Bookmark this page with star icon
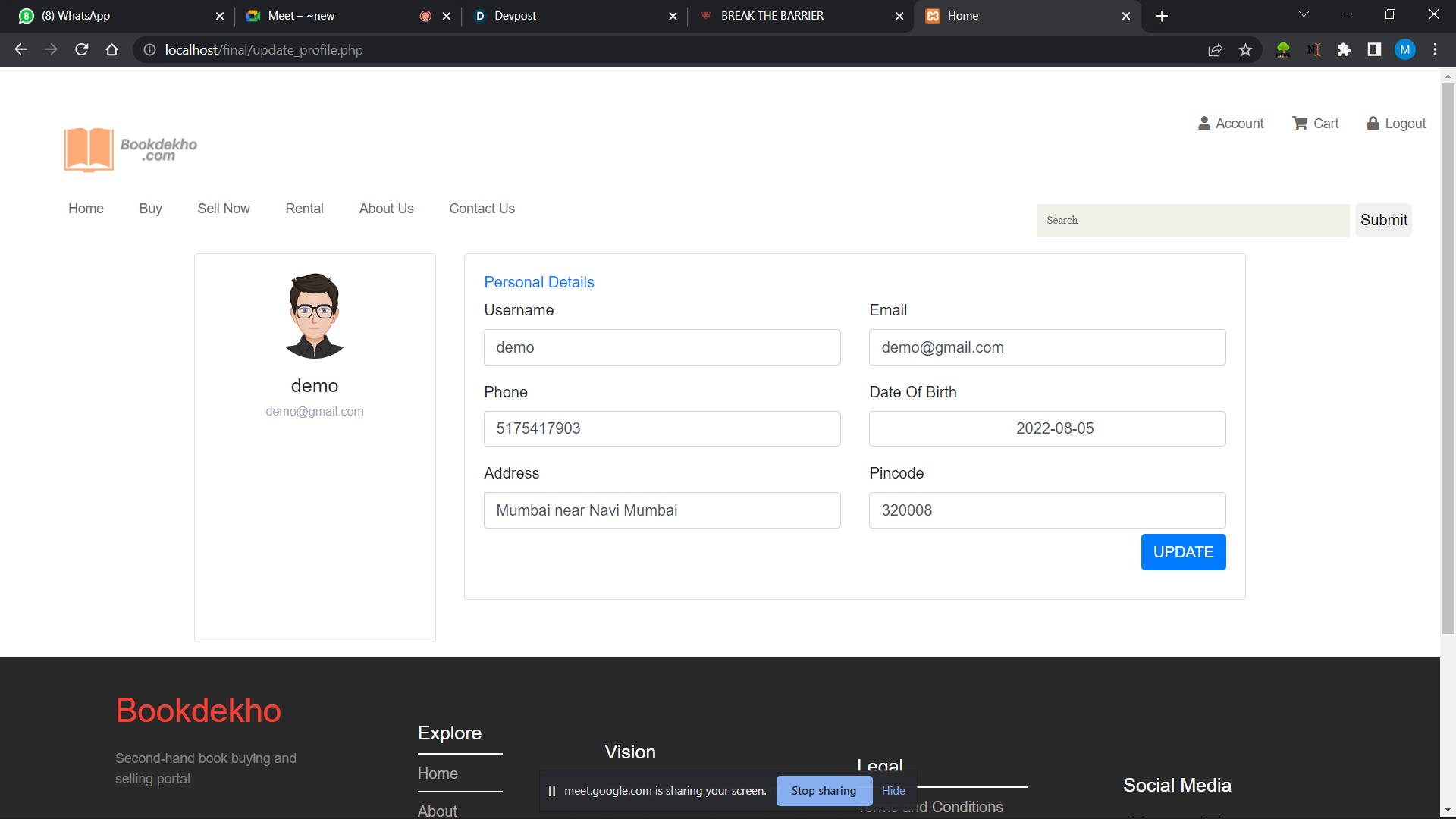The image size is (1456, 819). (1245, 50)
